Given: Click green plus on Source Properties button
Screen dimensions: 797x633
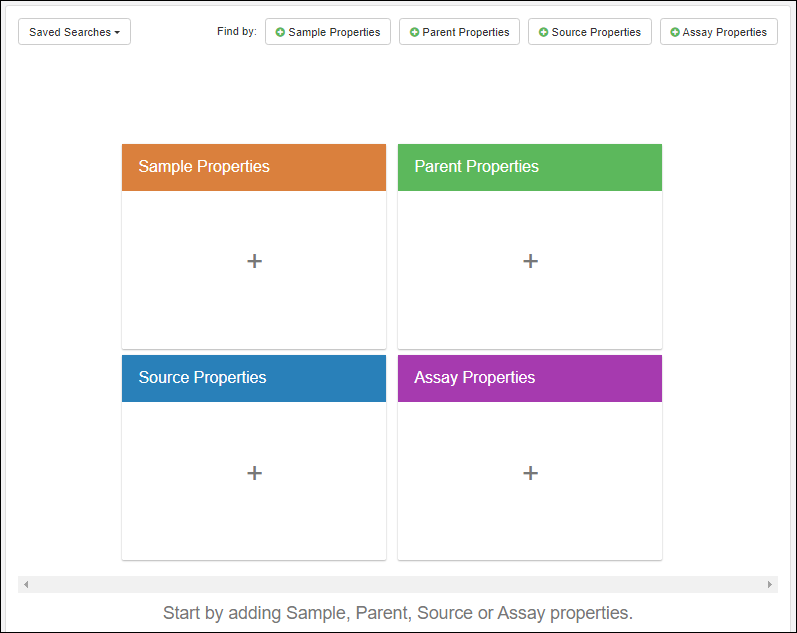Looking at the screenshot, I should click(543, 32).
